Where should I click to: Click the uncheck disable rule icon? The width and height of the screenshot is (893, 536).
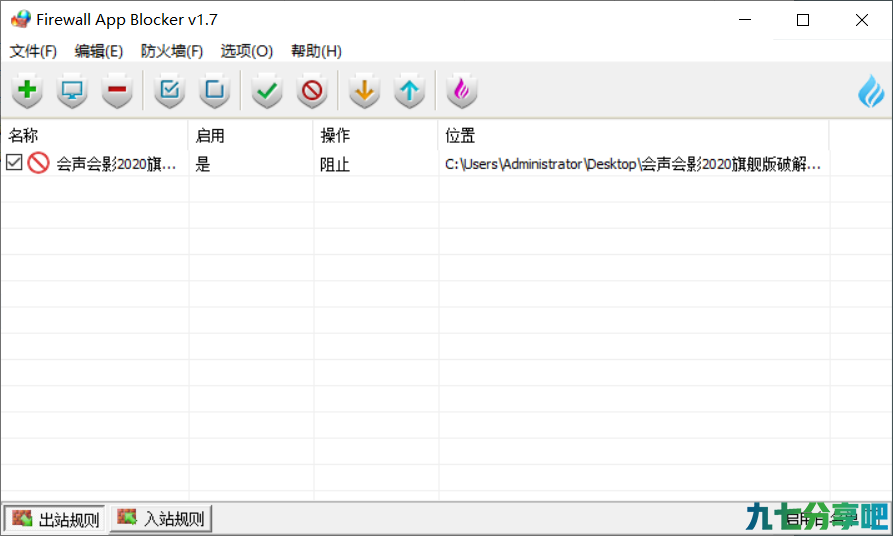[215, 91]
